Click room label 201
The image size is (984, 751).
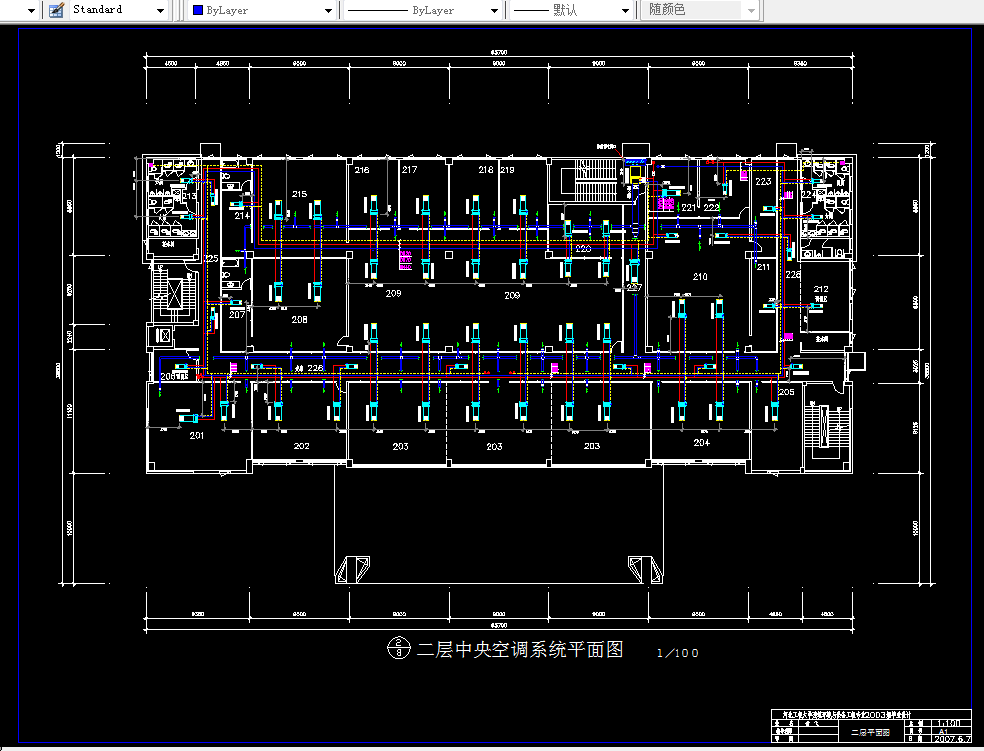tap(197, 435)
